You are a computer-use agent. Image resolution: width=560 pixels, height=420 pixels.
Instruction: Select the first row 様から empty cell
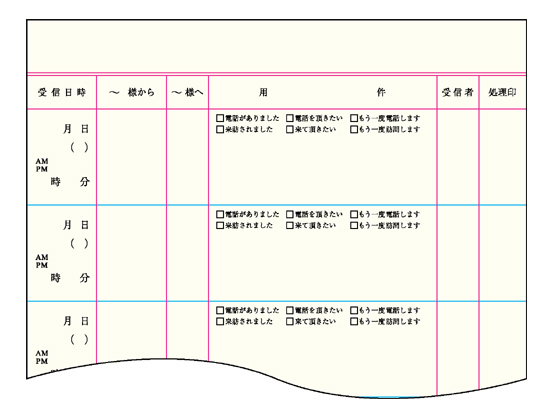[x=131, y=157]
